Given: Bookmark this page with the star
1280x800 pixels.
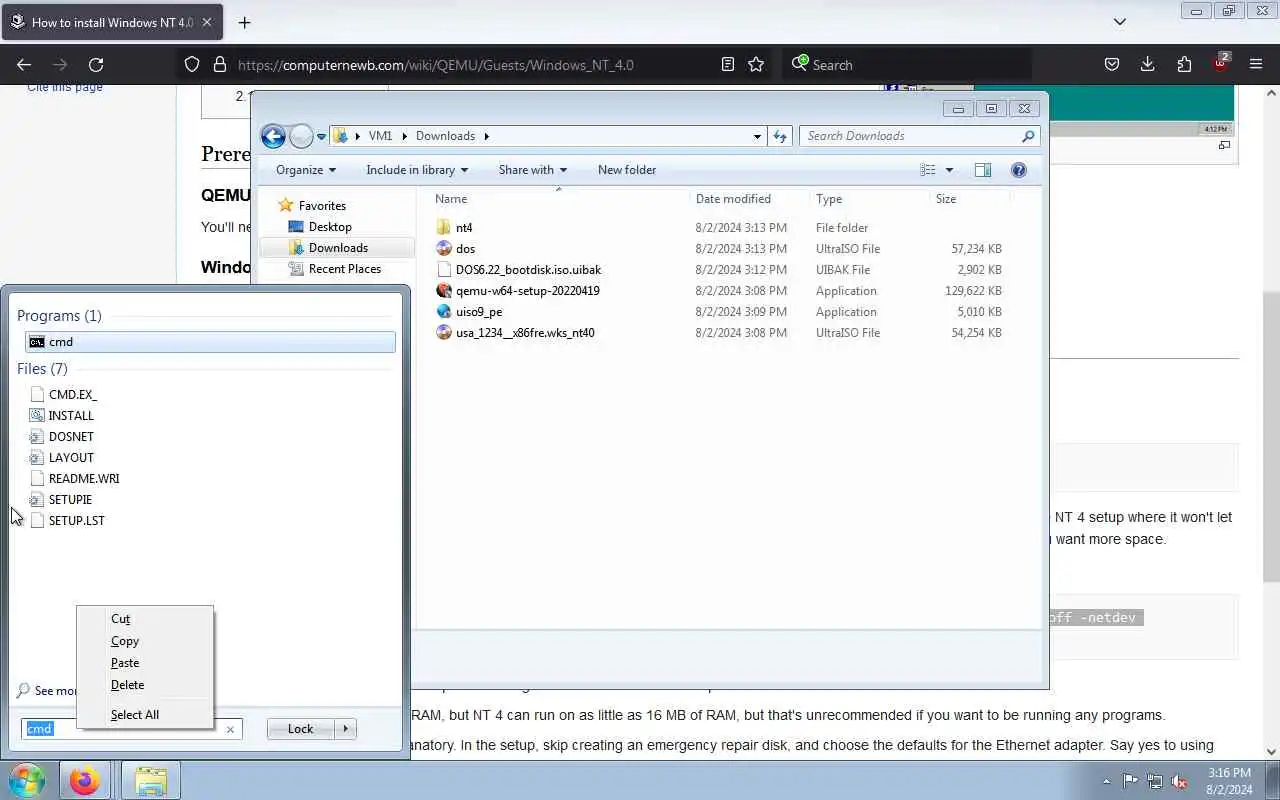Looking at the screenshot, I should (x=756, y=64).
